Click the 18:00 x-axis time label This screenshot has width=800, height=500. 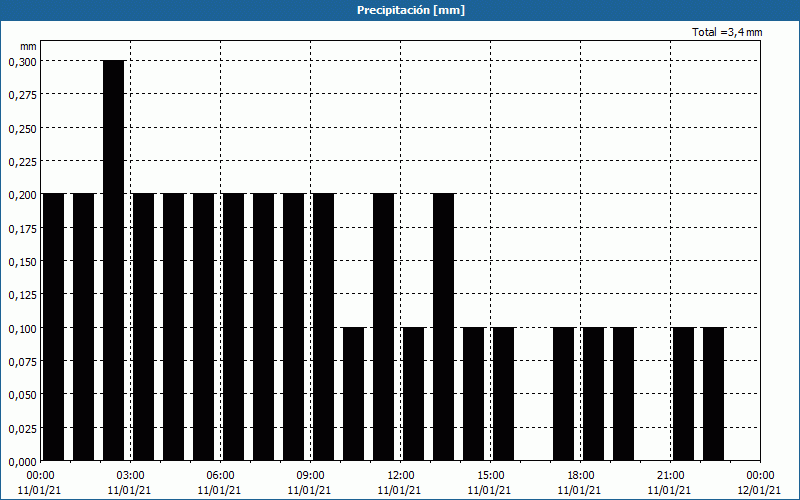pos(581,476)
